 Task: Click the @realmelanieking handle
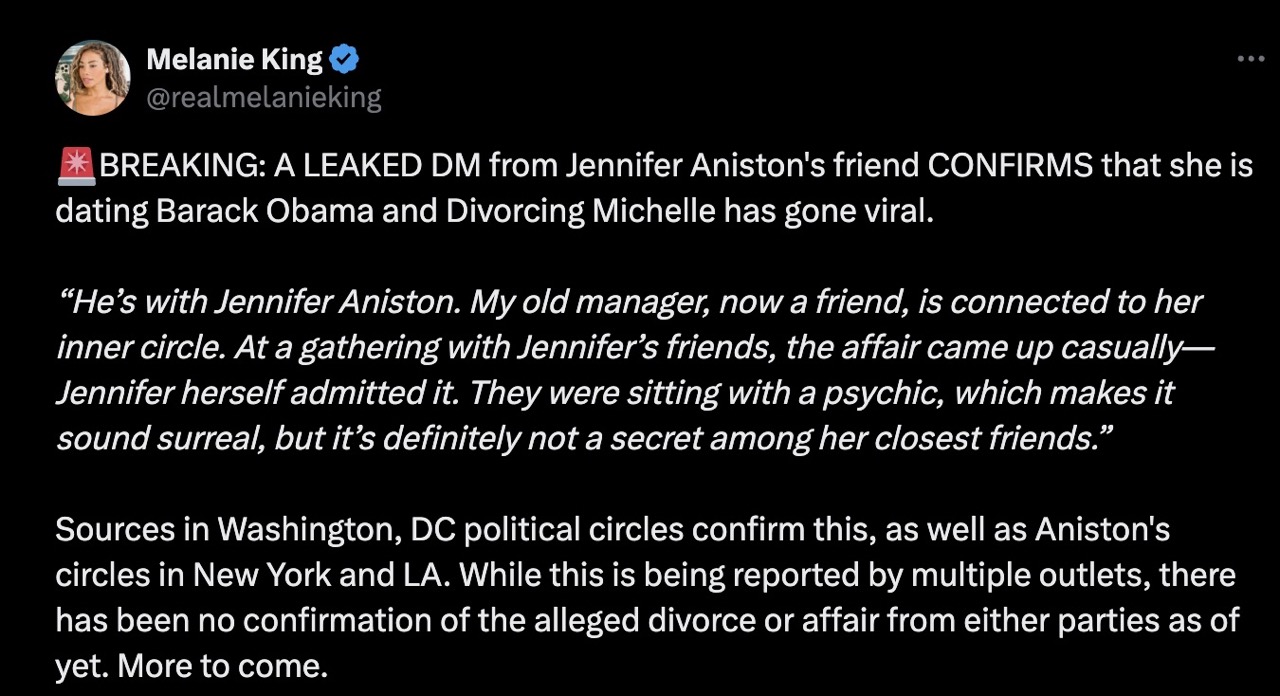tap(264, 97)
